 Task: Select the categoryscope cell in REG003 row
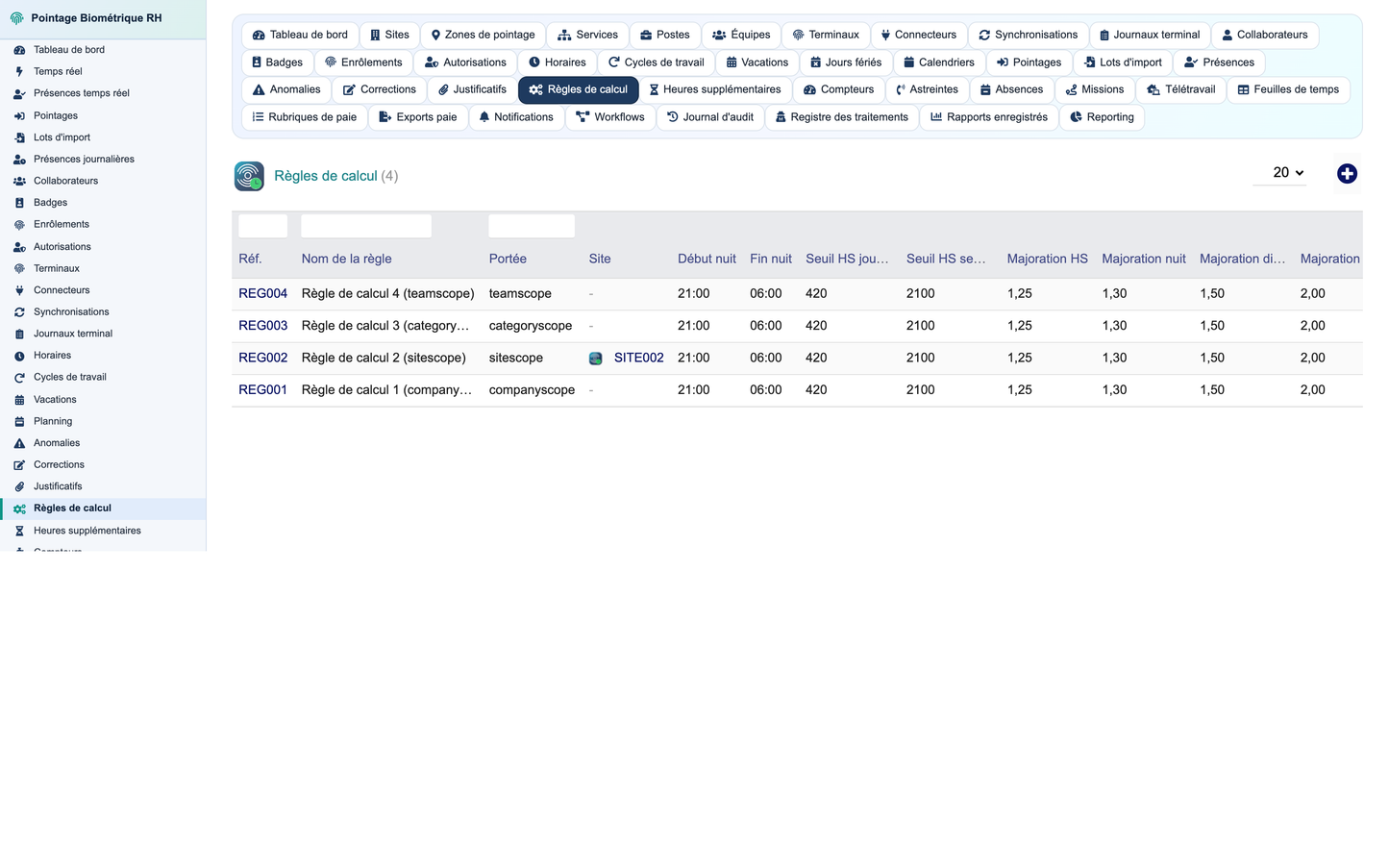point(531,326)
